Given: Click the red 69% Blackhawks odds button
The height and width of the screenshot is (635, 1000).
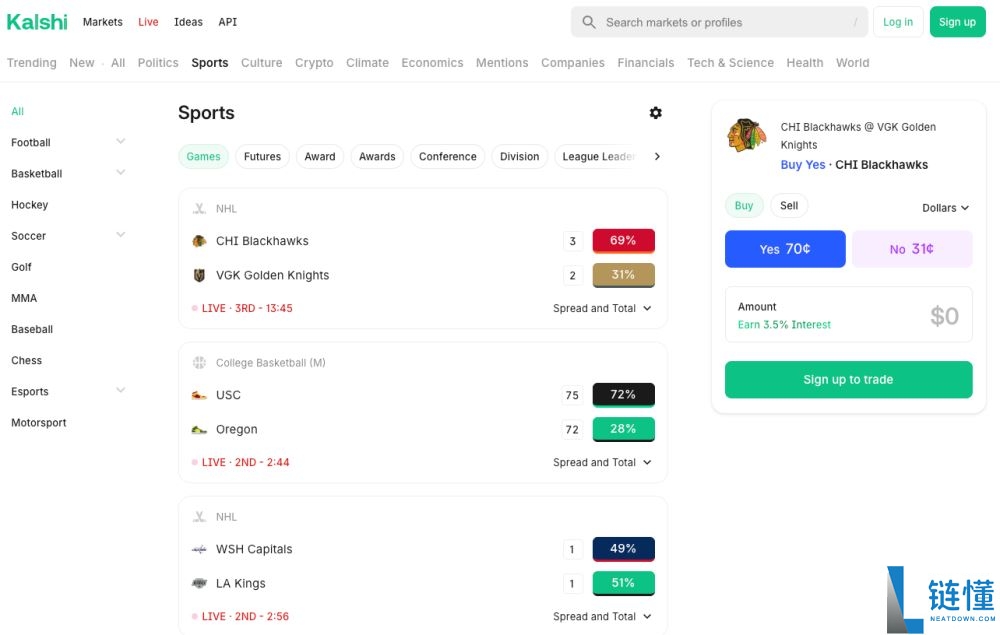Looking at the screenshot, I should (x=623, y=241).
